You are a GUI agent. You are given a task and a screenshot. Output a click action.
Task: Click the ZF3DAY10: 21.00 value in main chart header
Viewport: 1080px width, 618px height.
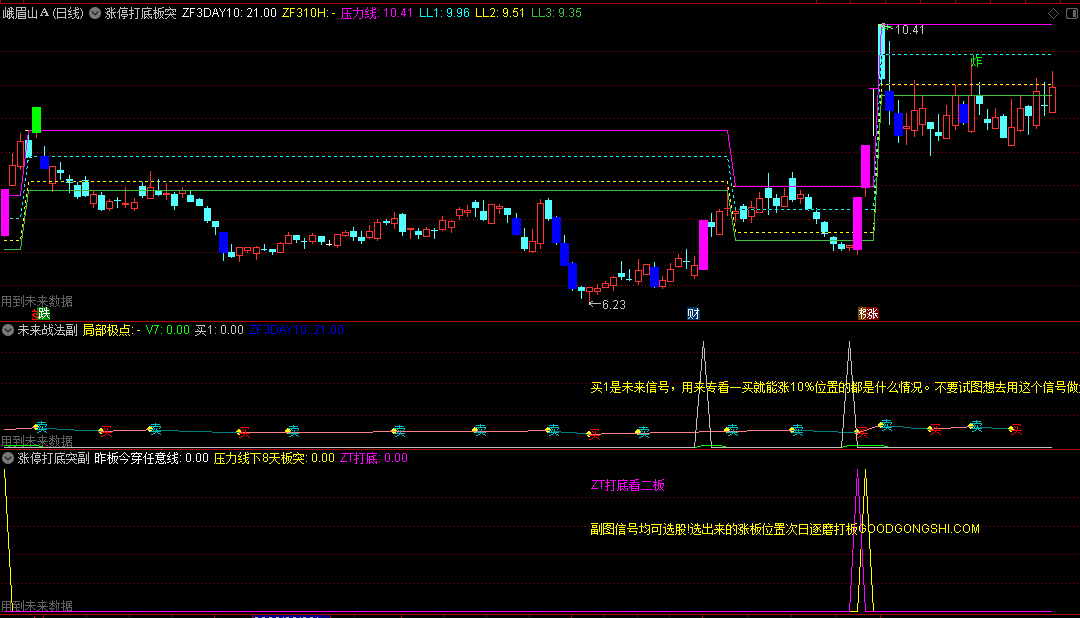click(x=229, y=13)
